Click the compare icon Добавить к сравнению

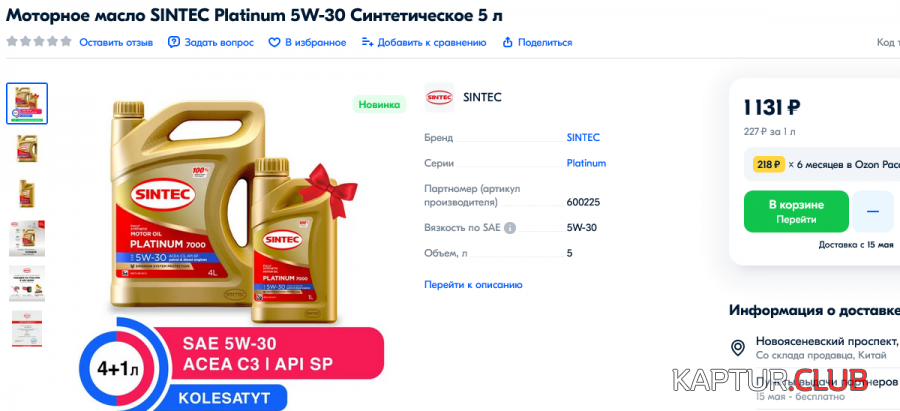tap(367, 42)
